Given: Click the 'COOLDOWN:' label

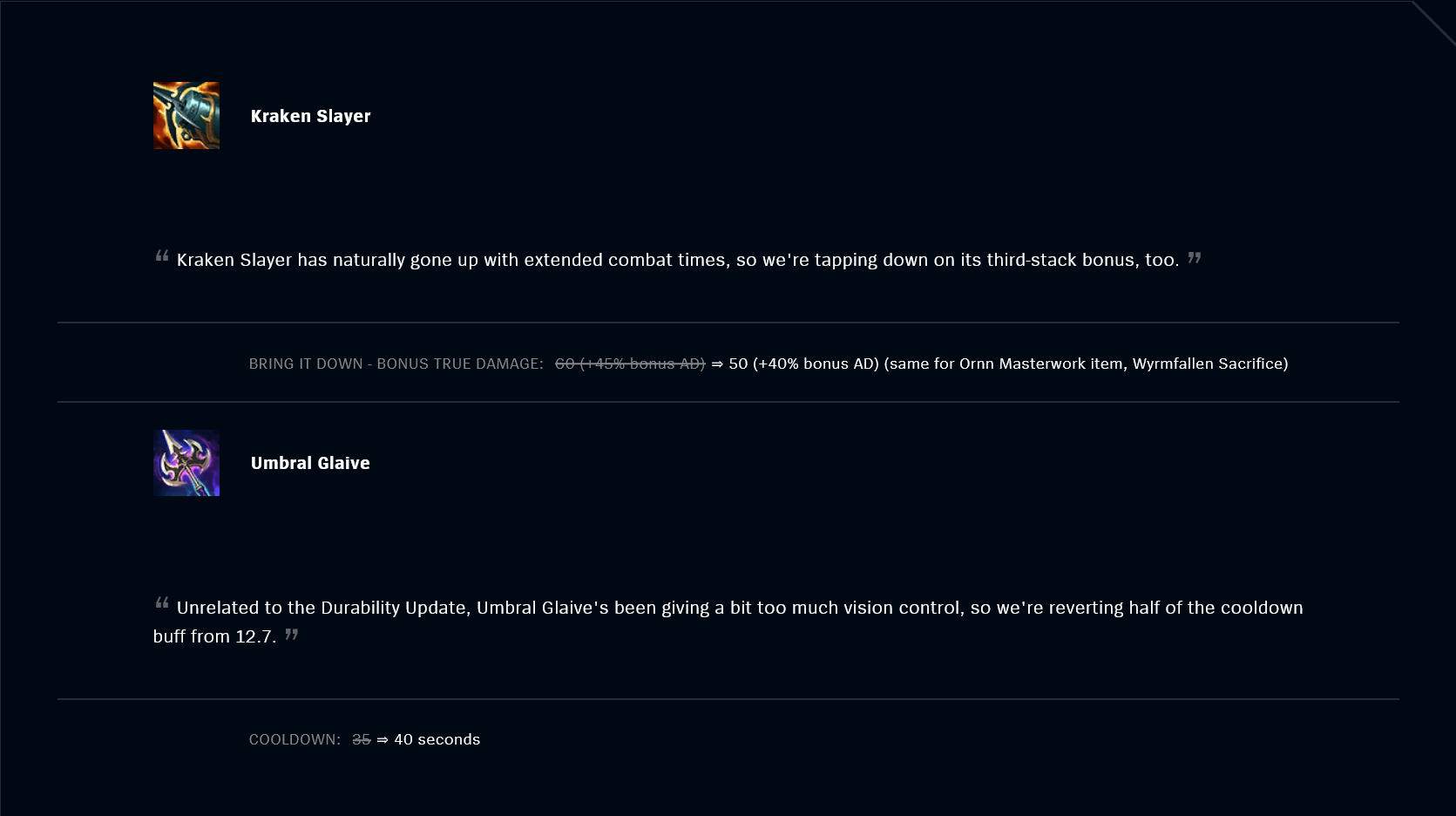Looking at the screenshot, I should click(295, 739).
